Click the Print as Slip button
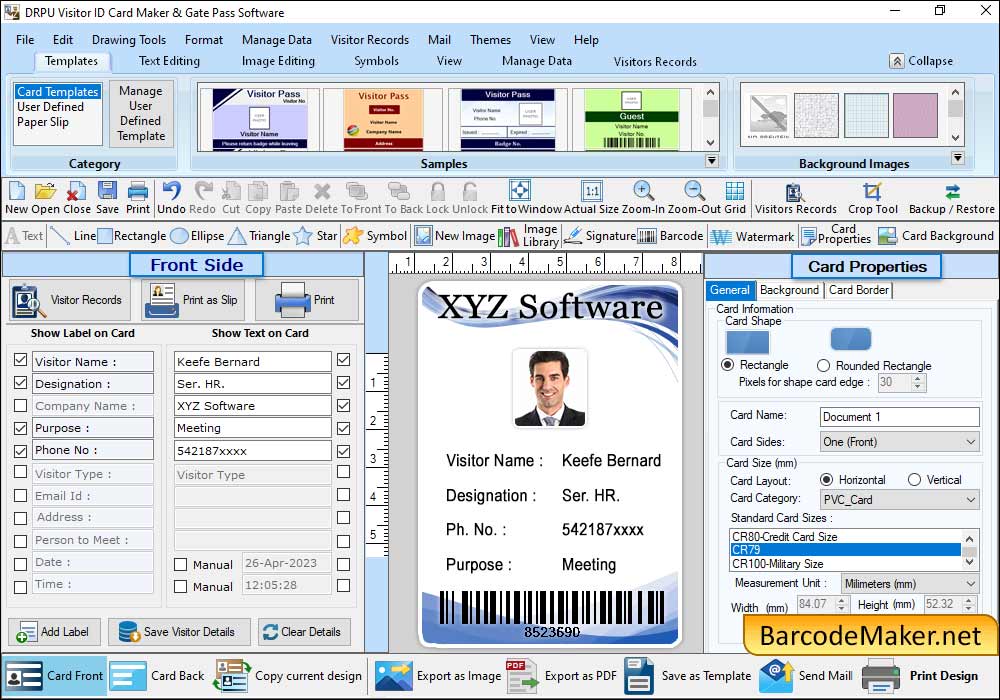Image resolution: width=1000 pixels, height=700 pixels. click(x=192, y=300)
